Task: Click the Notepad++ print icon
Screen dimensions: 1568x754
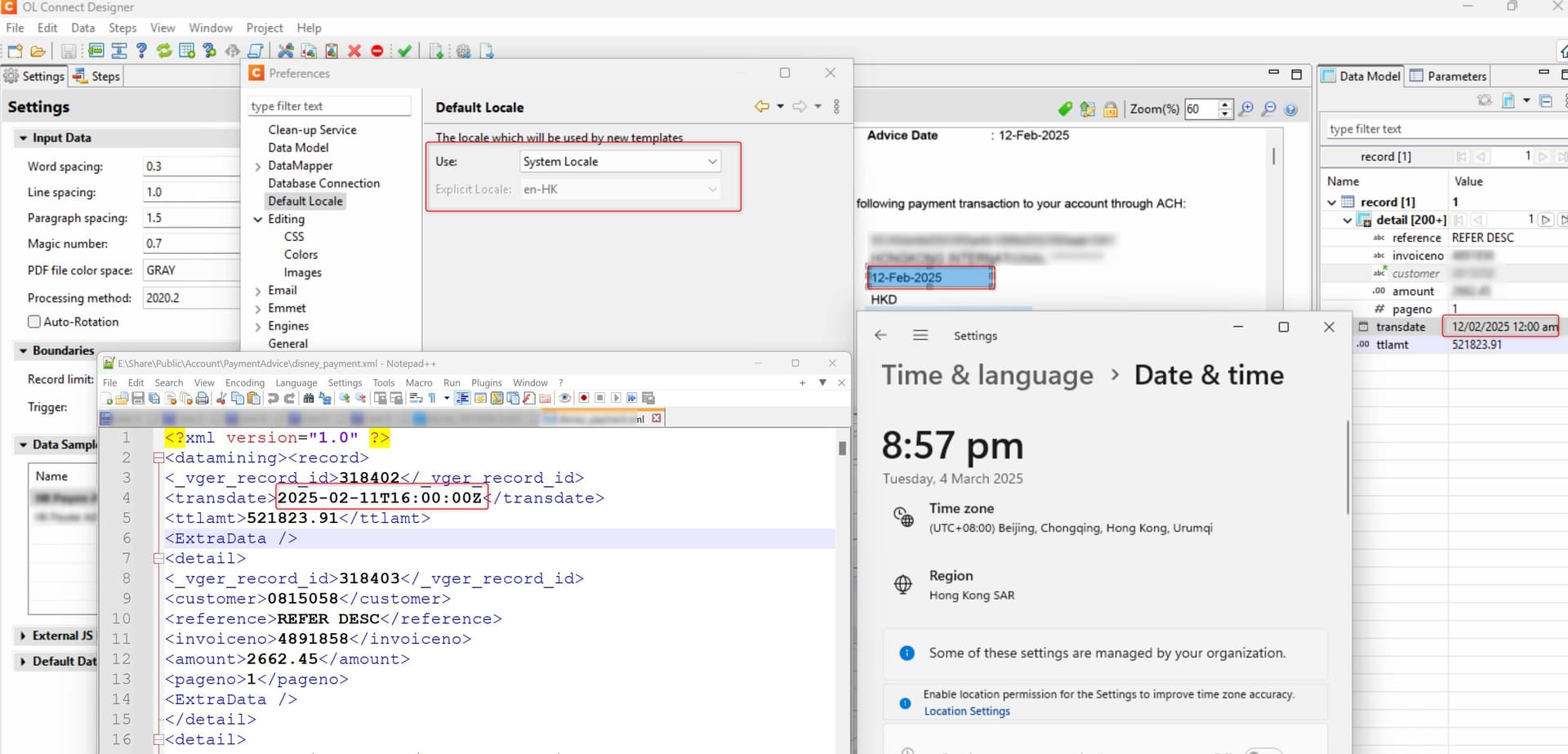Action: click(x=202, y=398)
